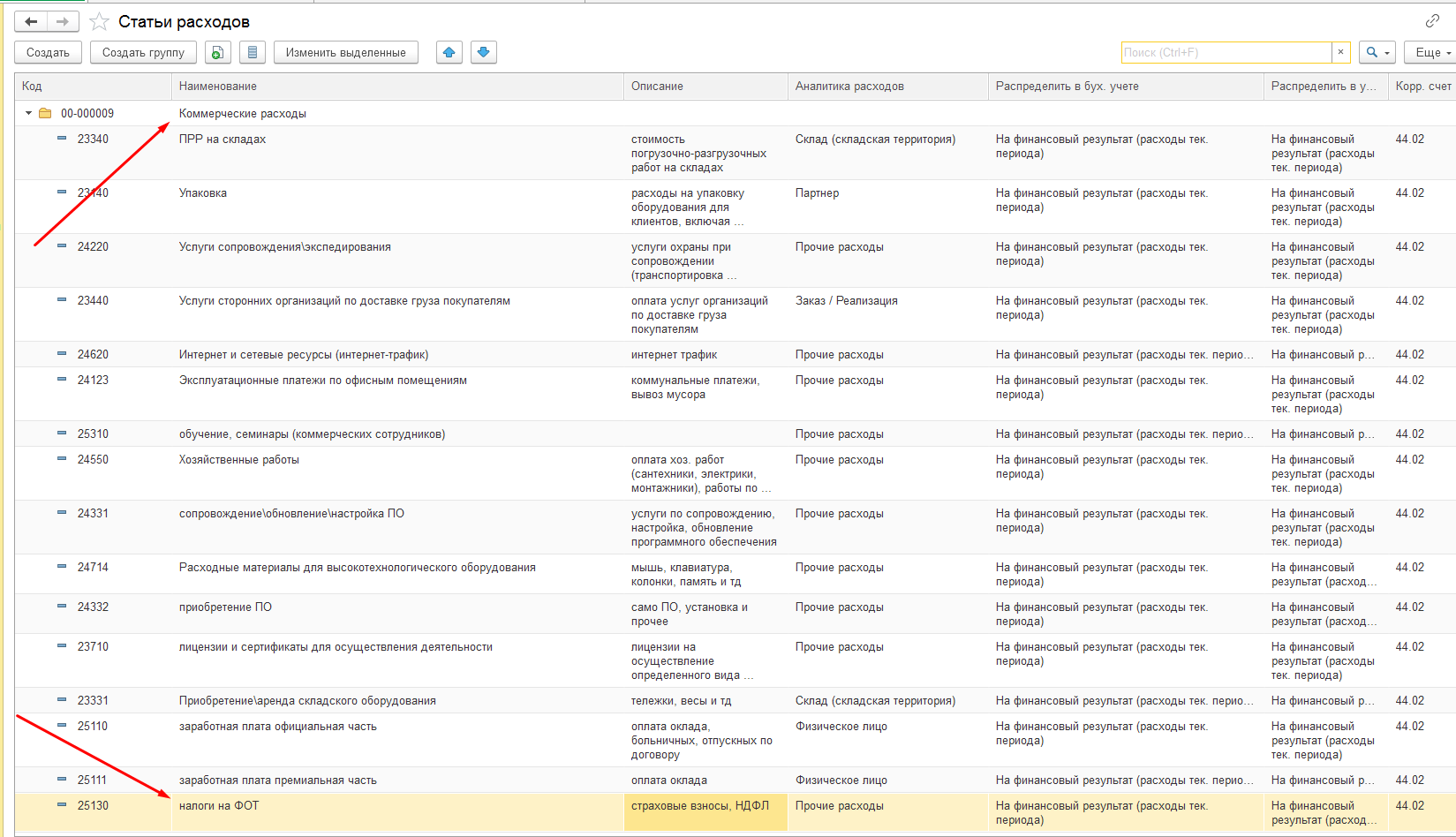The image size is (1456, 837).
Task: Go back with the left arrow button
Action: [31, 21]
